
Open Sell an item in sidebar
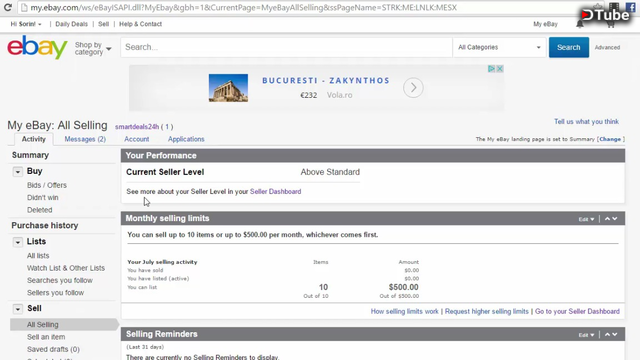tap(46, 337)
